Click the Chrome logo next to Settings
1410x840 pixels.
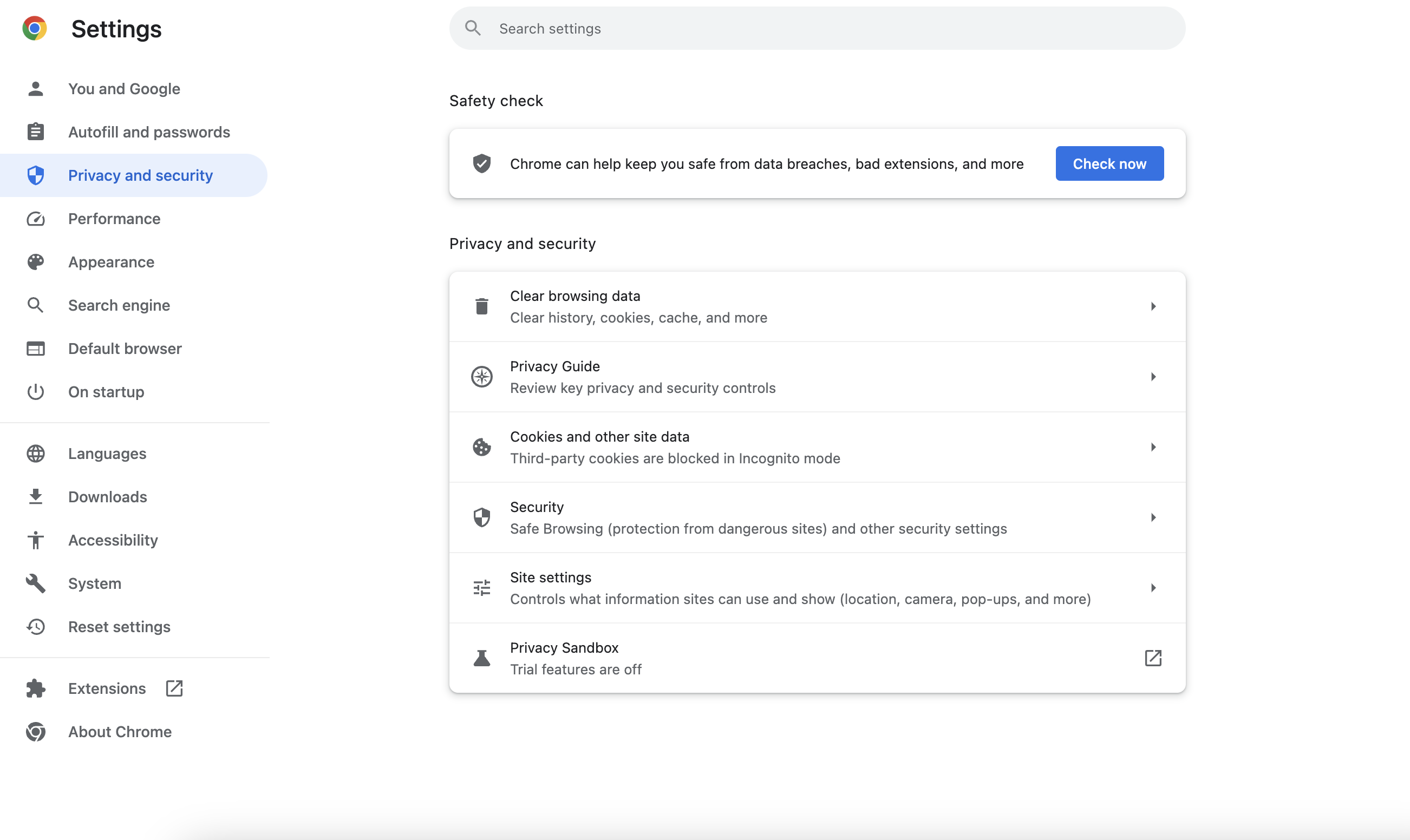click(x=35, y=28)
